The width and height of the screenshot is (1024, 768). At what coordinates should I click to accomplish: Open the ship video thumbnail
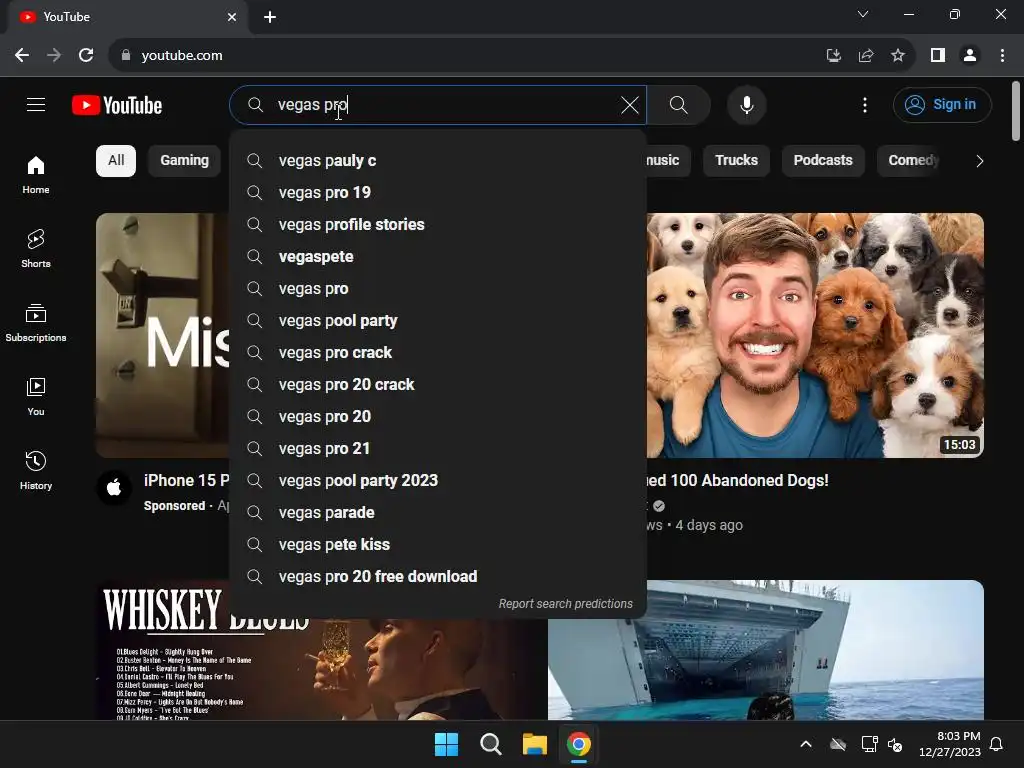(x=765, y=650)
